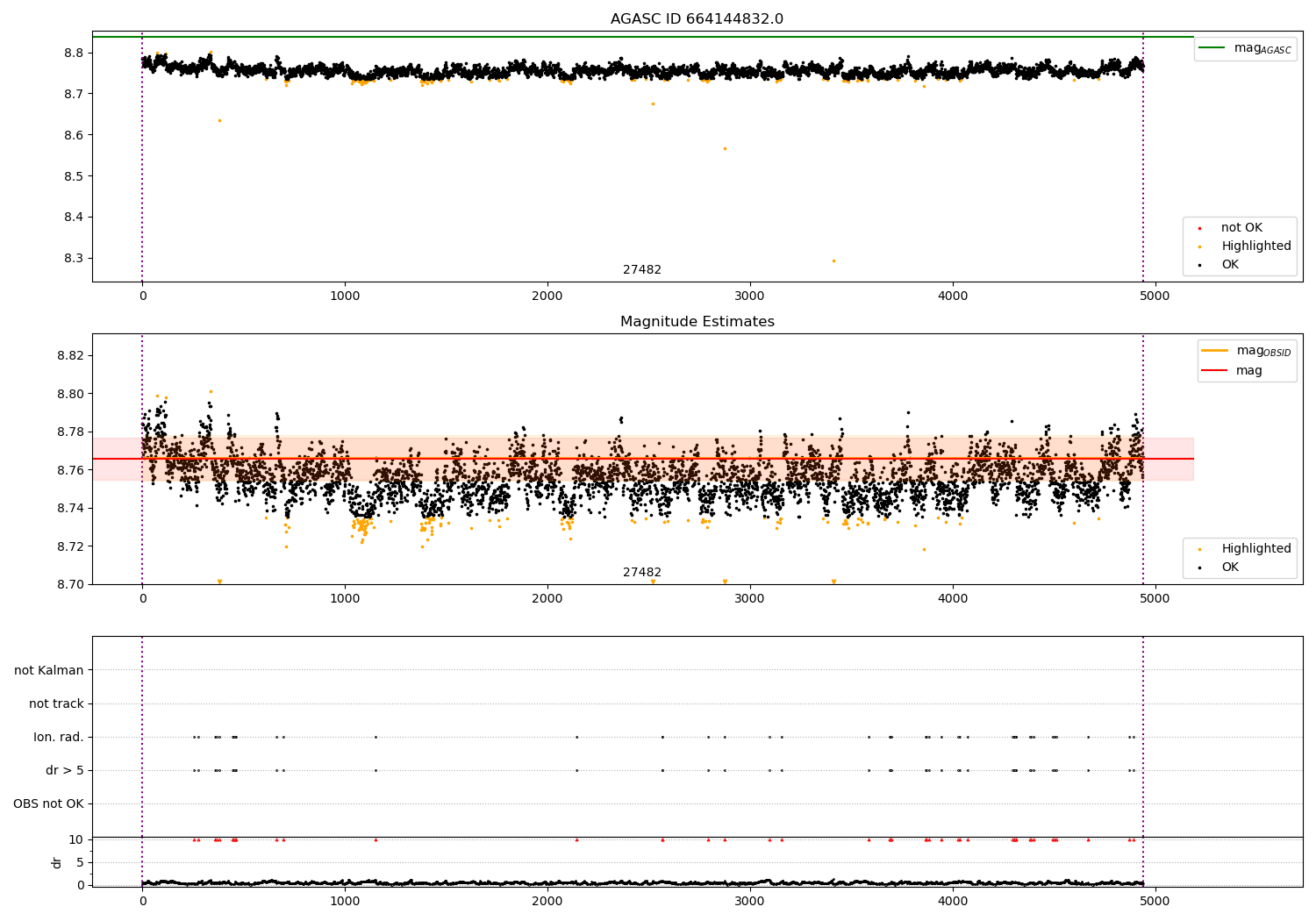Click the 8.6 y-tick label on top plot

pos(74,135)
